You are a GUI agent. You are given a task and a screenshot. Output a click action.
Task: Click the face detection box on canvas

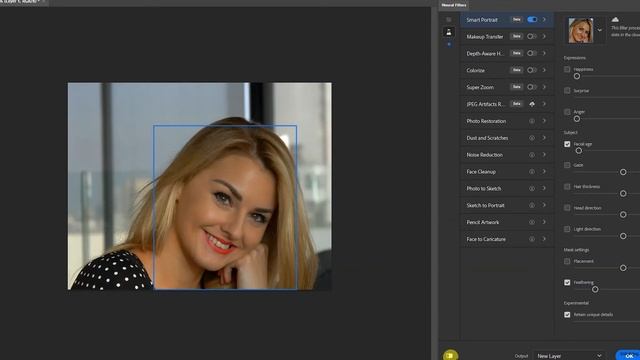tap(225, 207)
